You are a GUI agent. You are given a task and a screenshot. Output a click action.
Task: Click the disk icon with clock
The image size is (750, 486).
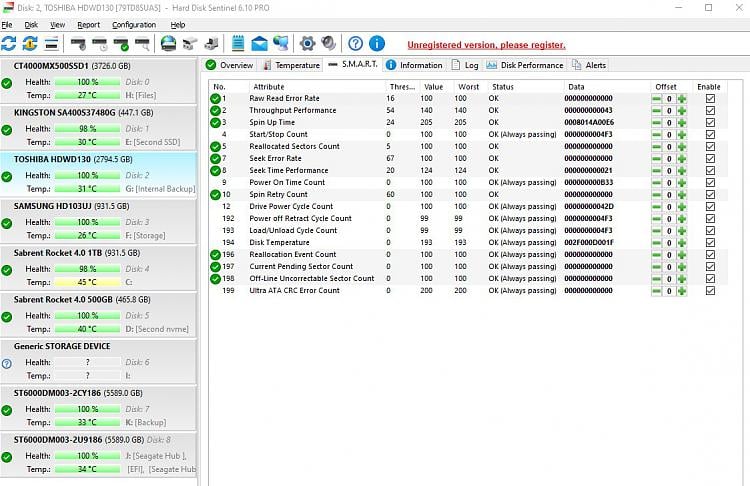click(x=99, y=44)
